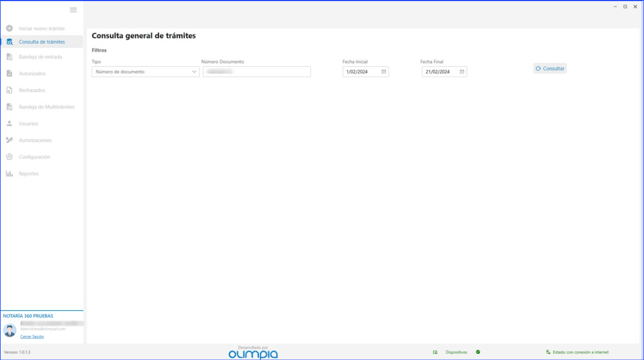
Task: Click NOTARÍA 360 PRUEBAS label
Action: [28, 316]
